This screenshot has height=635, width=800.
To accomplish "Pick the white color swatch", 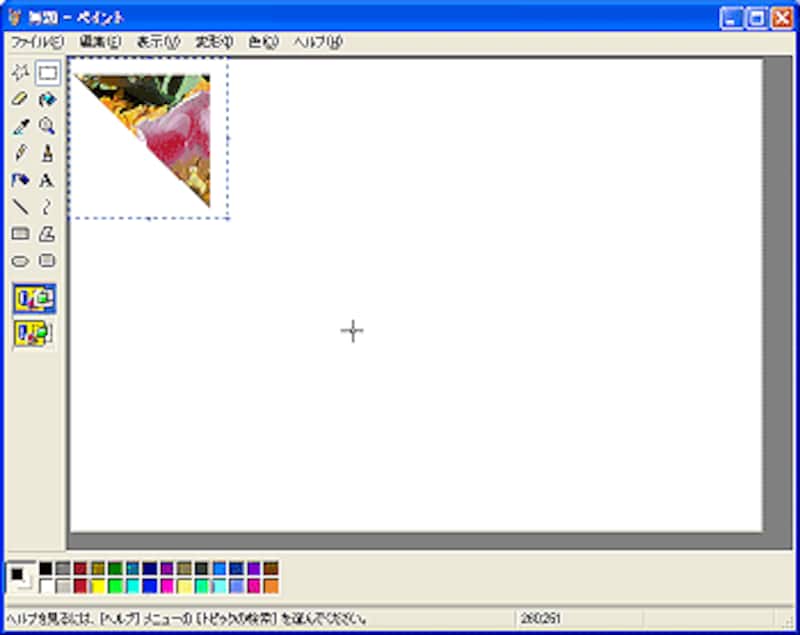I will pos(46,586).
